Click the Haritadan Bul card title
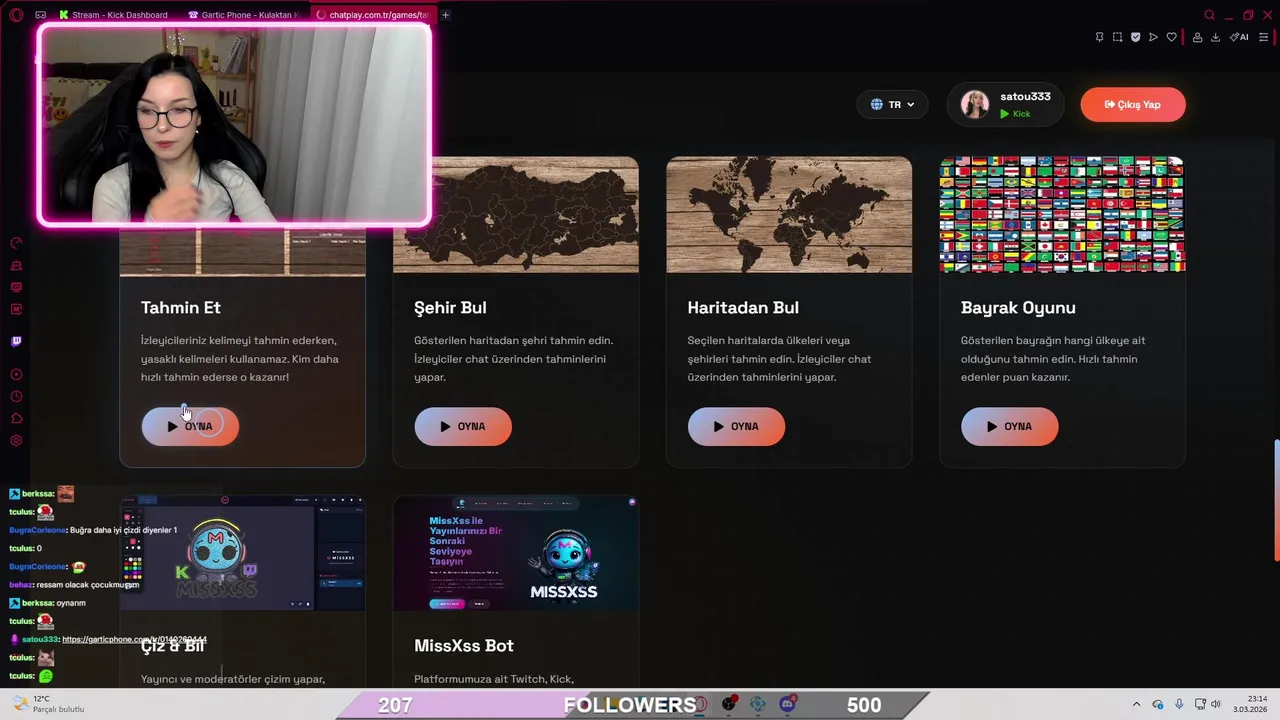 point(743,307)
